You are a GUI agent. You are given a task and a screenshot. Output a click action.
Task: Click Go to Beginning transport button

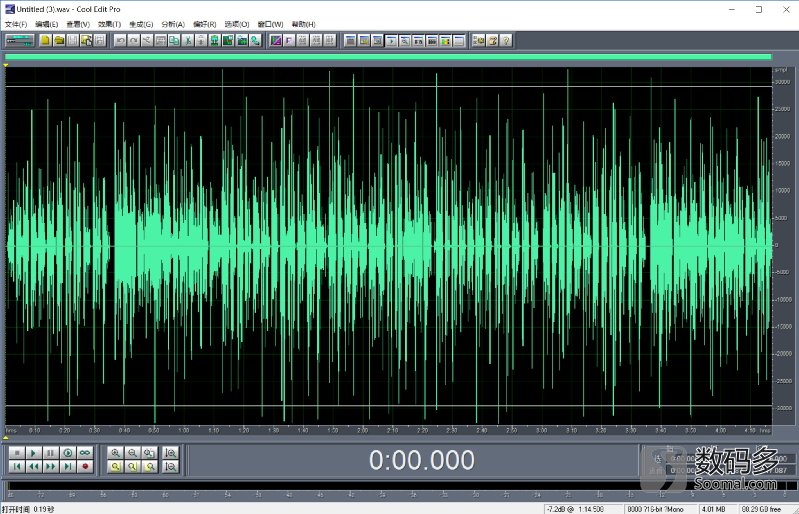pos(18,466)
